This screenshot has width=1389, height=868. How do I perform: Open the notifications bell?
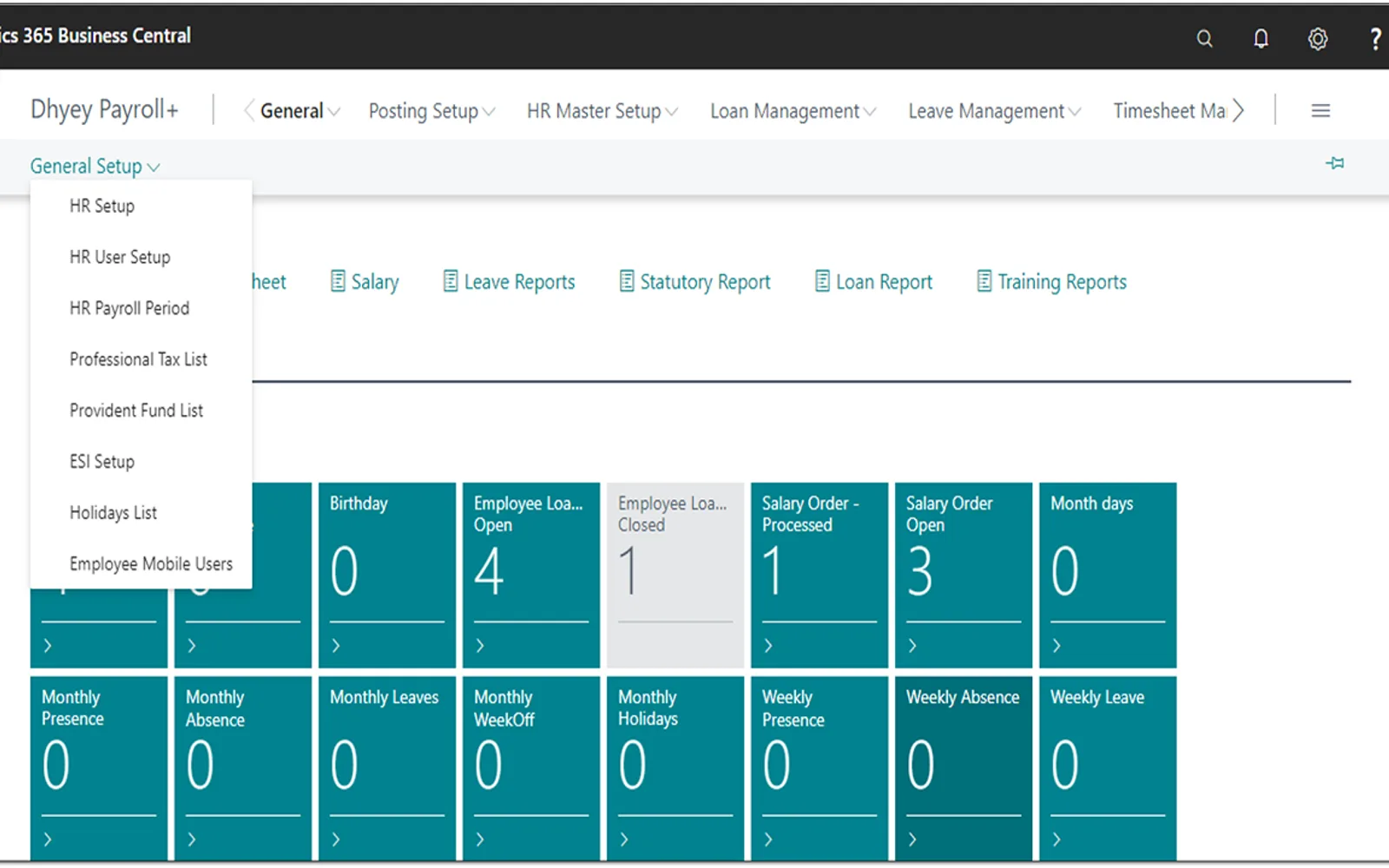[x=1261, y=38]
